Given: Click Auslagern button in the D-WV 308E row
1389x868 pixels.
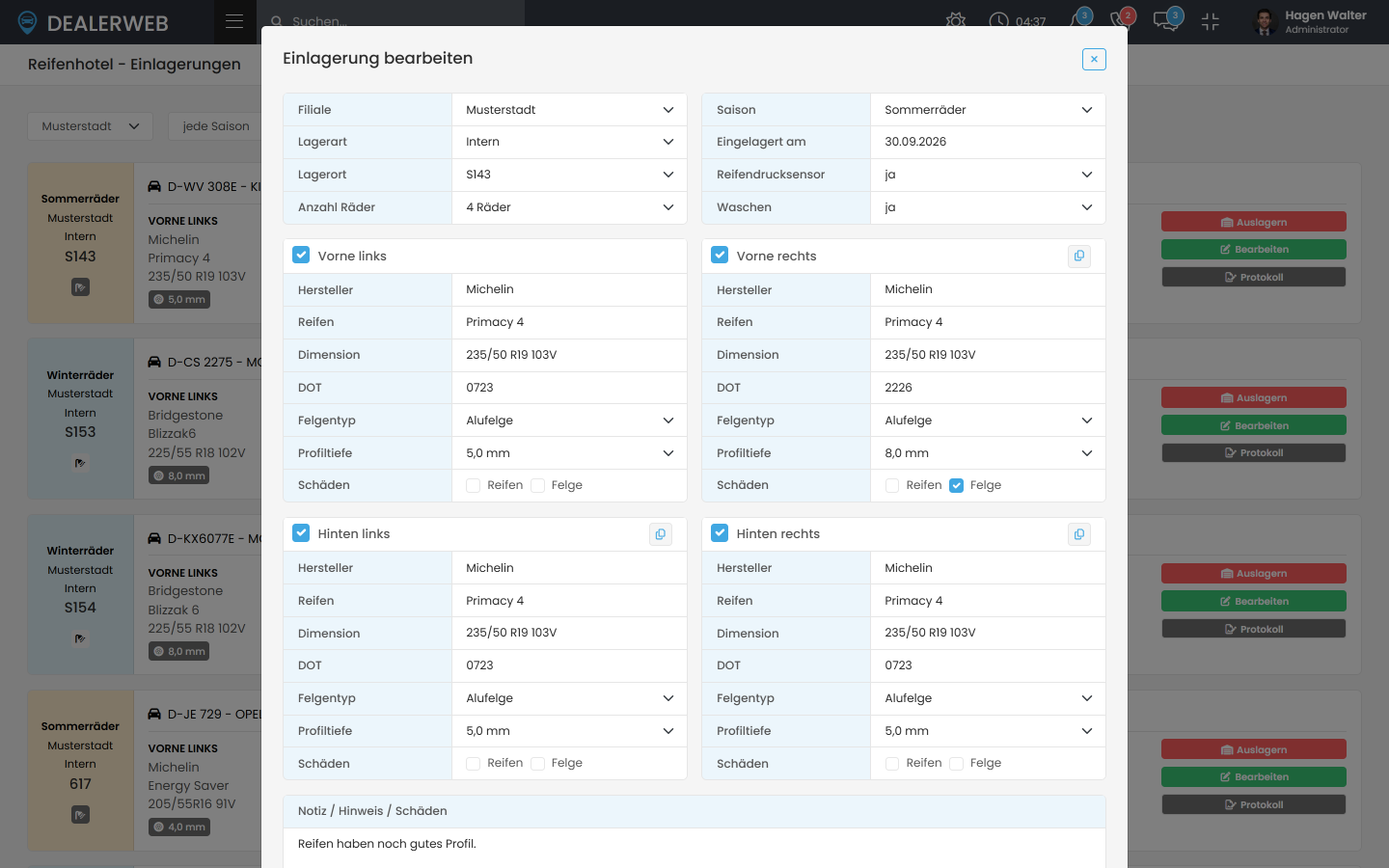Looking at the screenshot, I should (1253, 222).
